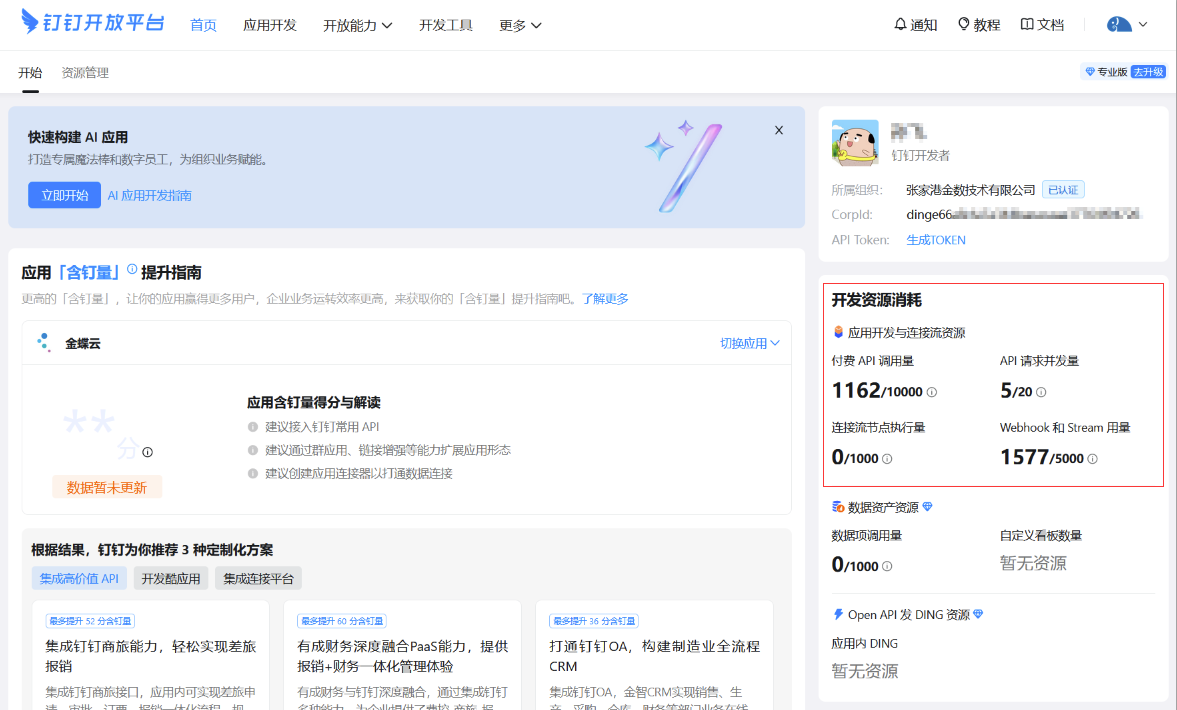Click the 金蝶云 app icon
This screenshot has height=710, width=1177.
pyautogui.click(x=44, y=342)
